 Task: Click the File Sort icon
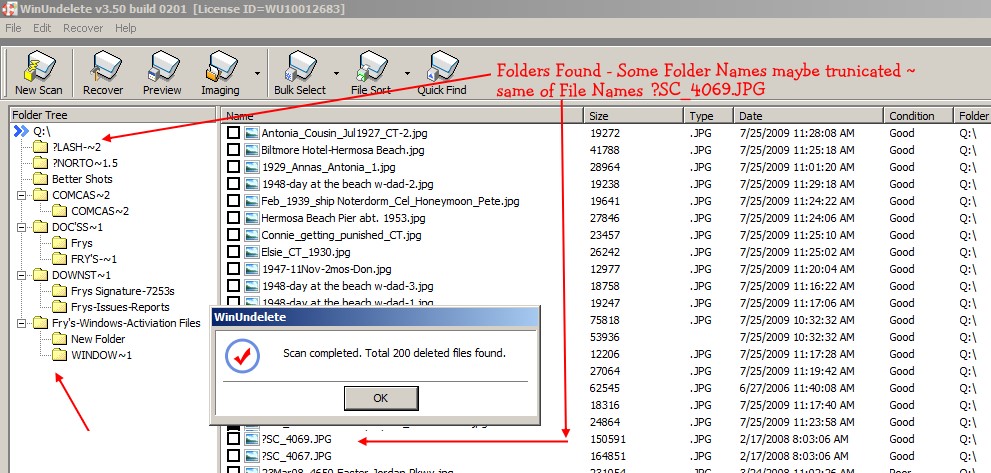(371, 72)
